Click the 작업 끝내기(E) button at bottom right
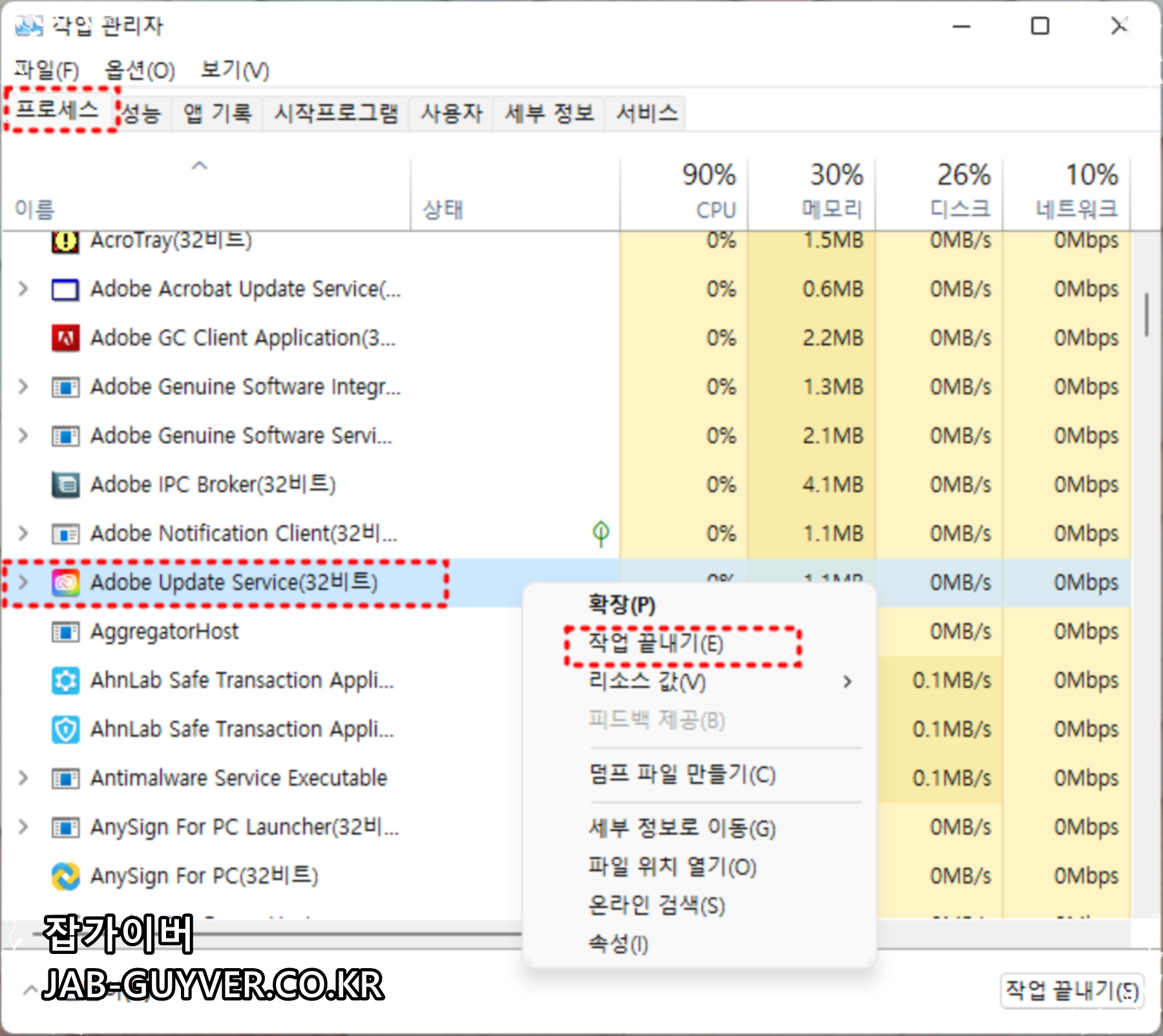The image size is (1163, 1036). pos(1072,991)
